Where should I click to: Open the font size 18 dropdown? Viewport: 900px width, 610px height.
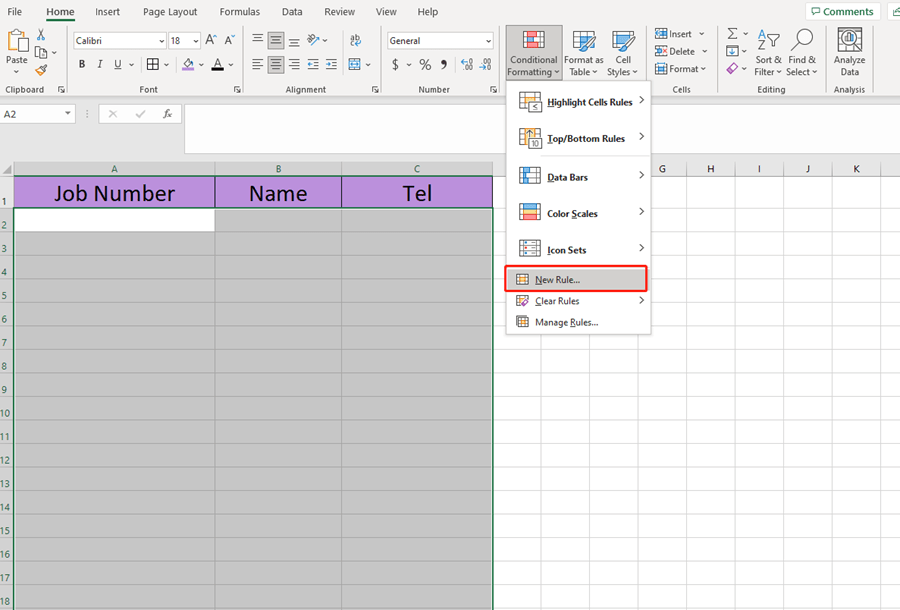[x=196, y=41]
